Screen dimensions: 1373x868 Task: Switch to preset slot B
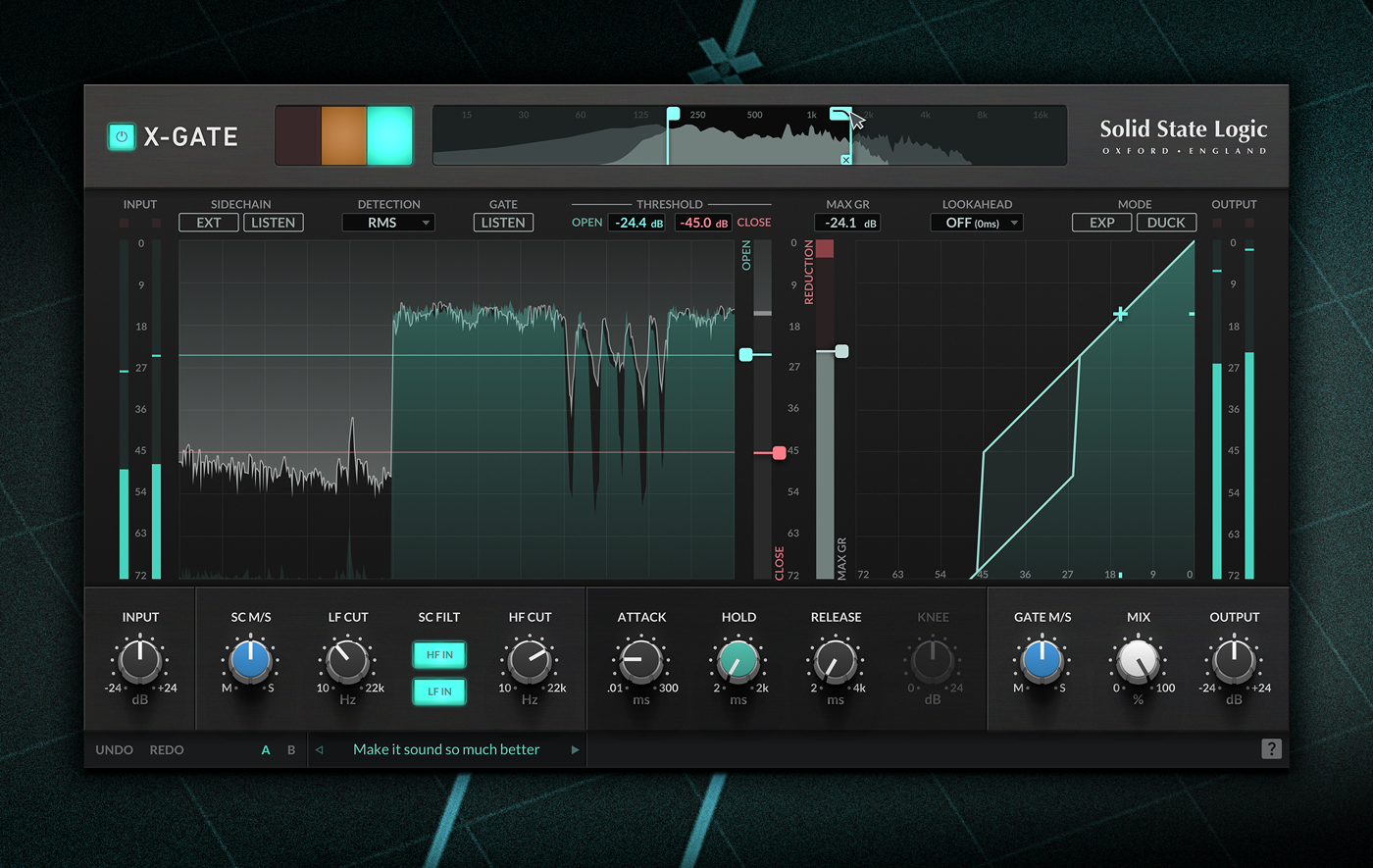click(291, 750)
